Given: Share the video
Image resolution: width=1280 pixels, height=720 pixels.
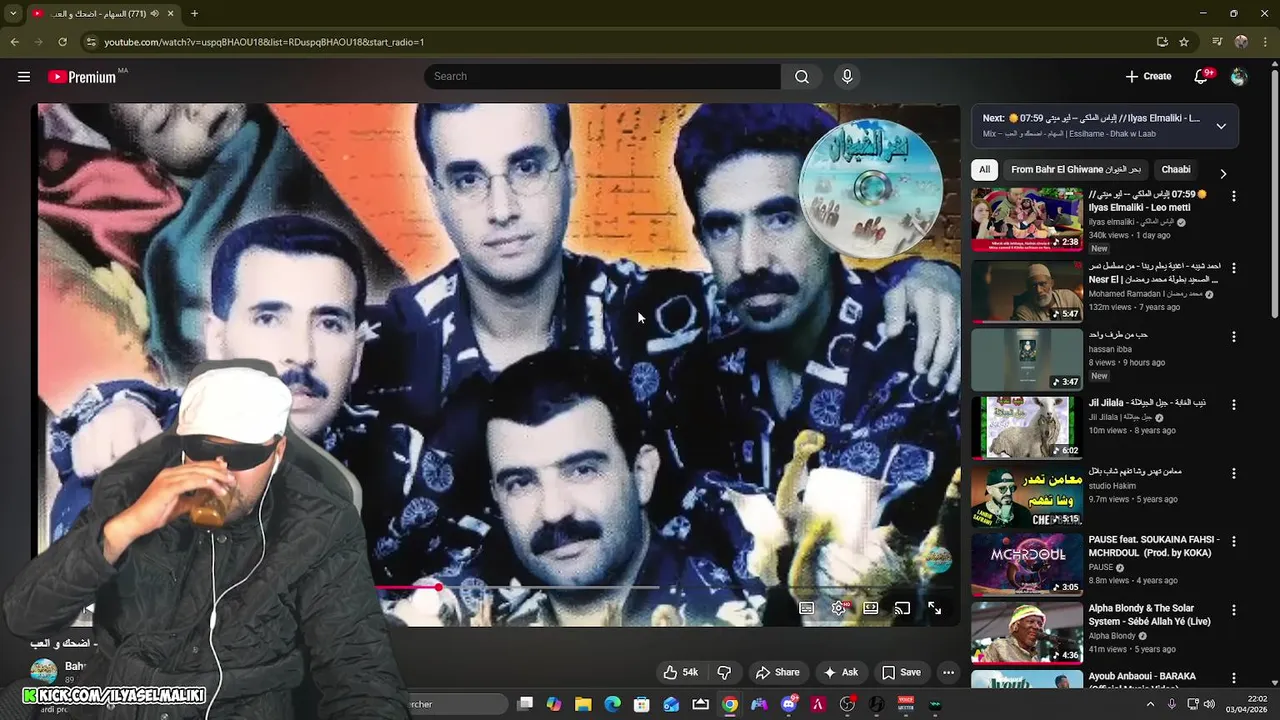Looking at the screenshot, I should (777, 672).
